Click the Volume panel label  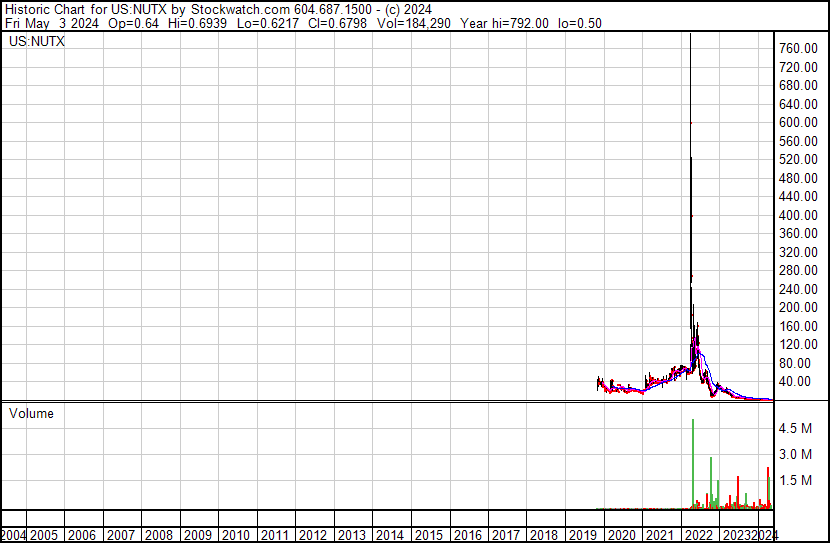(31, 413)
